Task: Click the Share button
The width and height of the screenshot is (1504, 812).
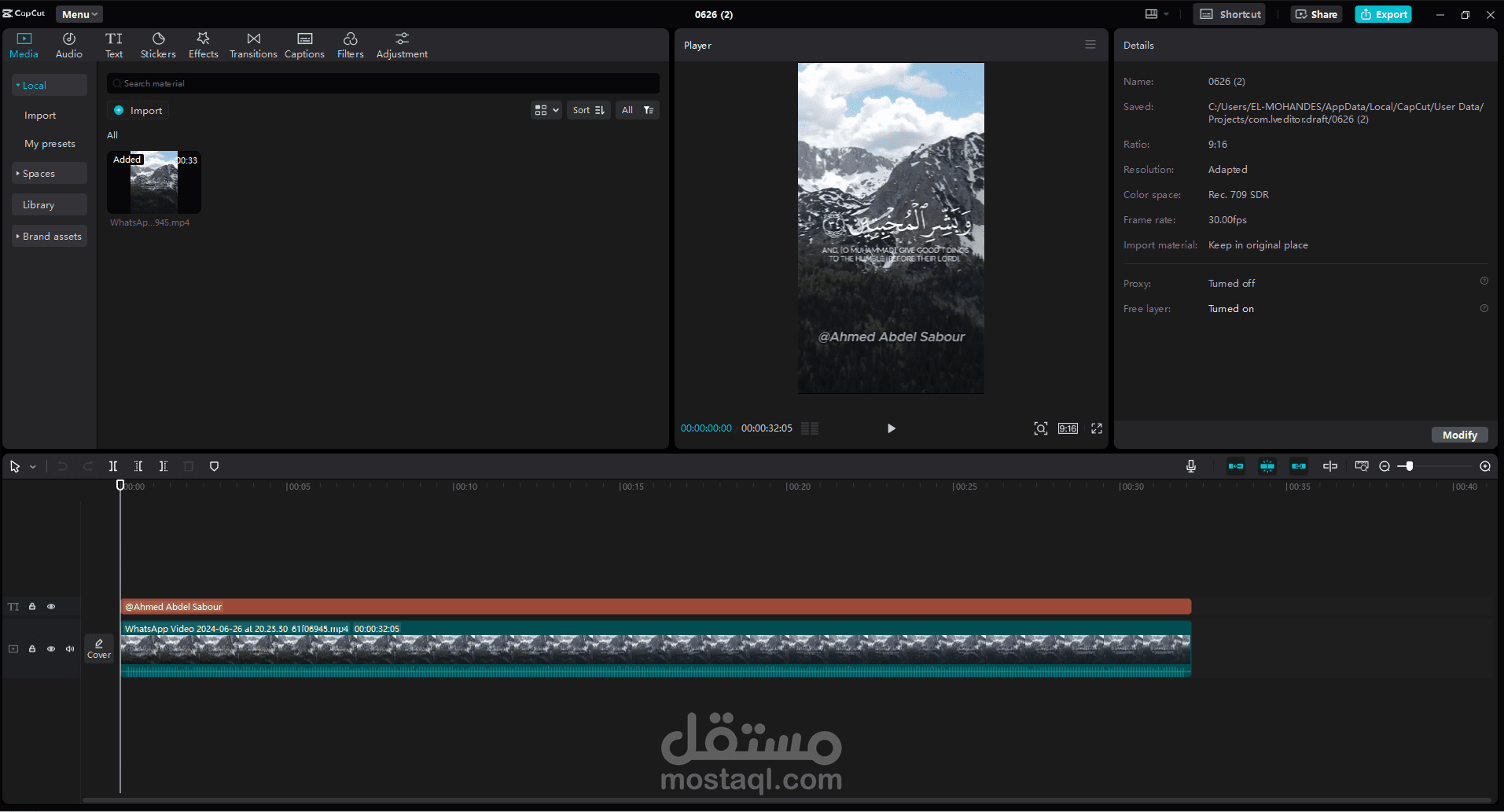Action: [1316, 14]
